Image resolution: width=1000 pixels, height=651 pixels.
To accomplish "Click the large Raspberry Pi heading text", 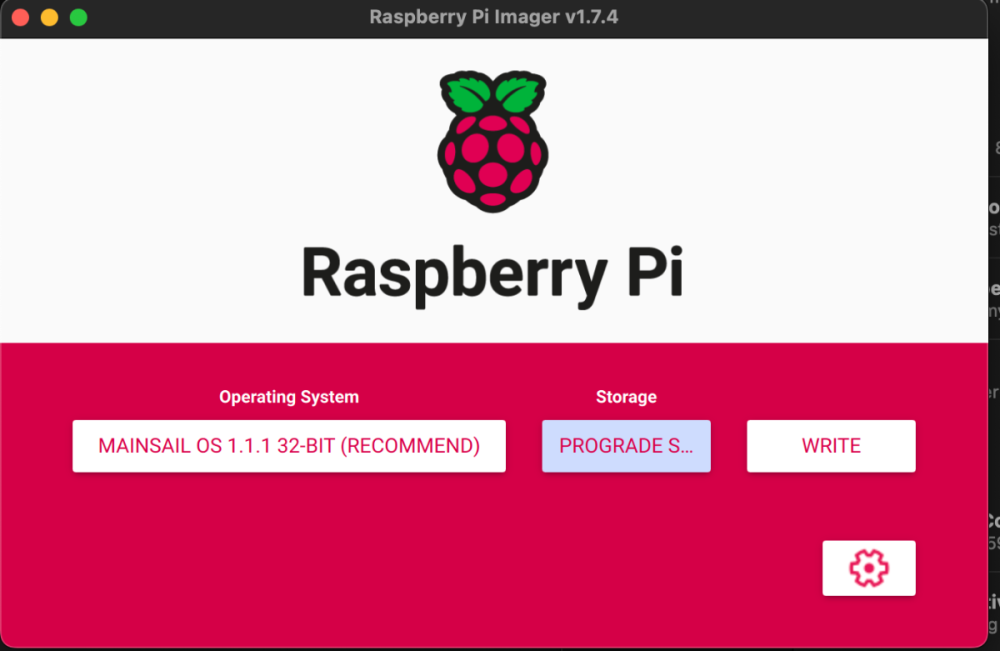I will click(492, 274).
